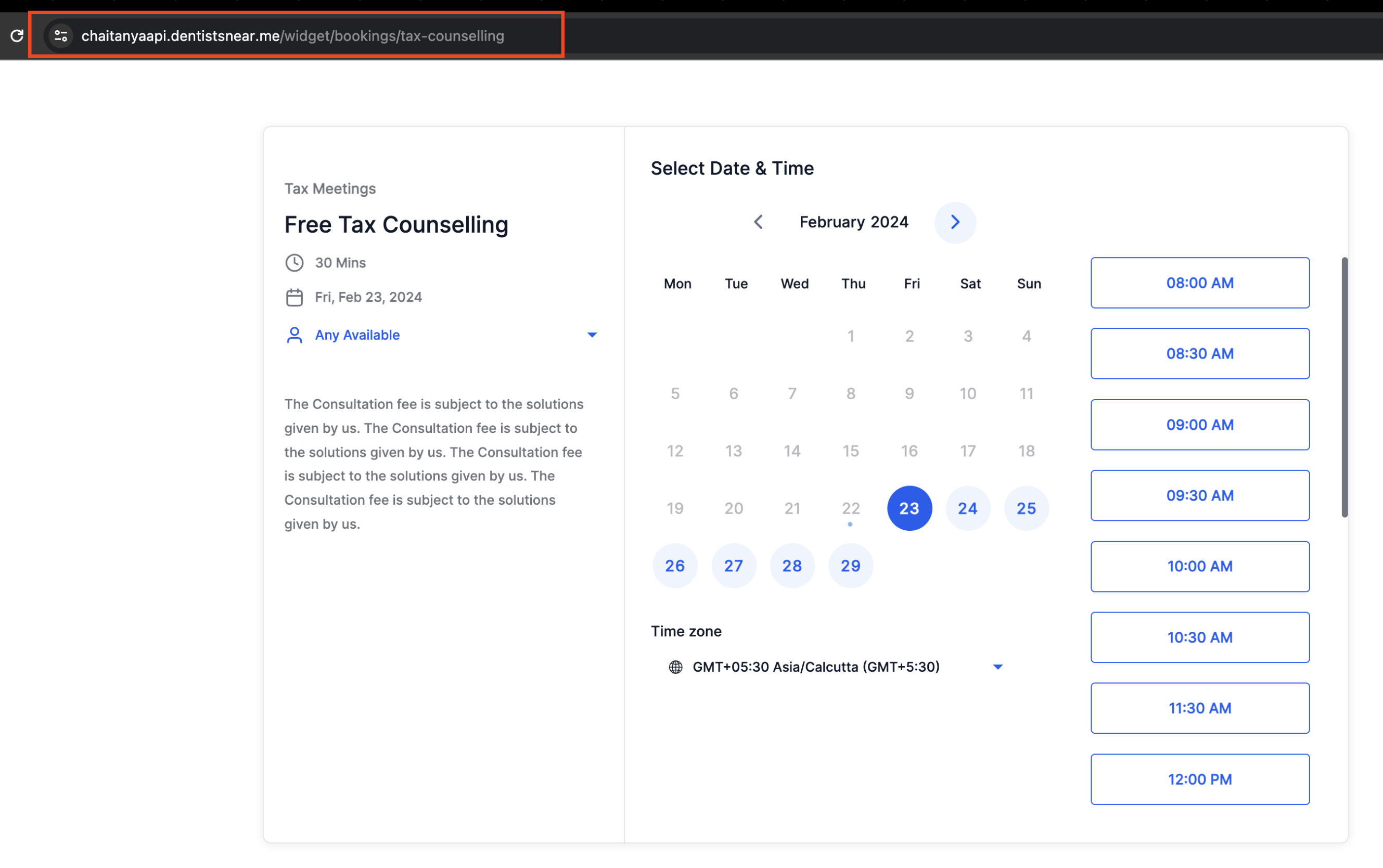
Task: Click the time slots vertical scrollbar
Action: coord(1344,388)
